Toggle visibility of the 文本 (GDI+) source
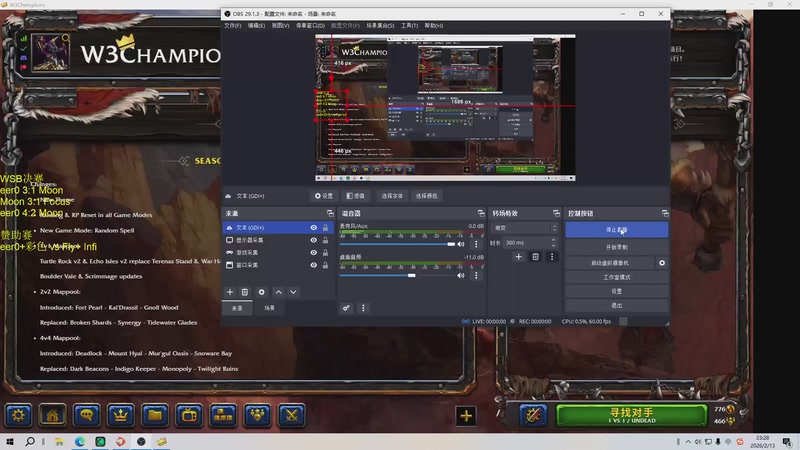Screen dimensions: 800x450 [x=314, y=228]
